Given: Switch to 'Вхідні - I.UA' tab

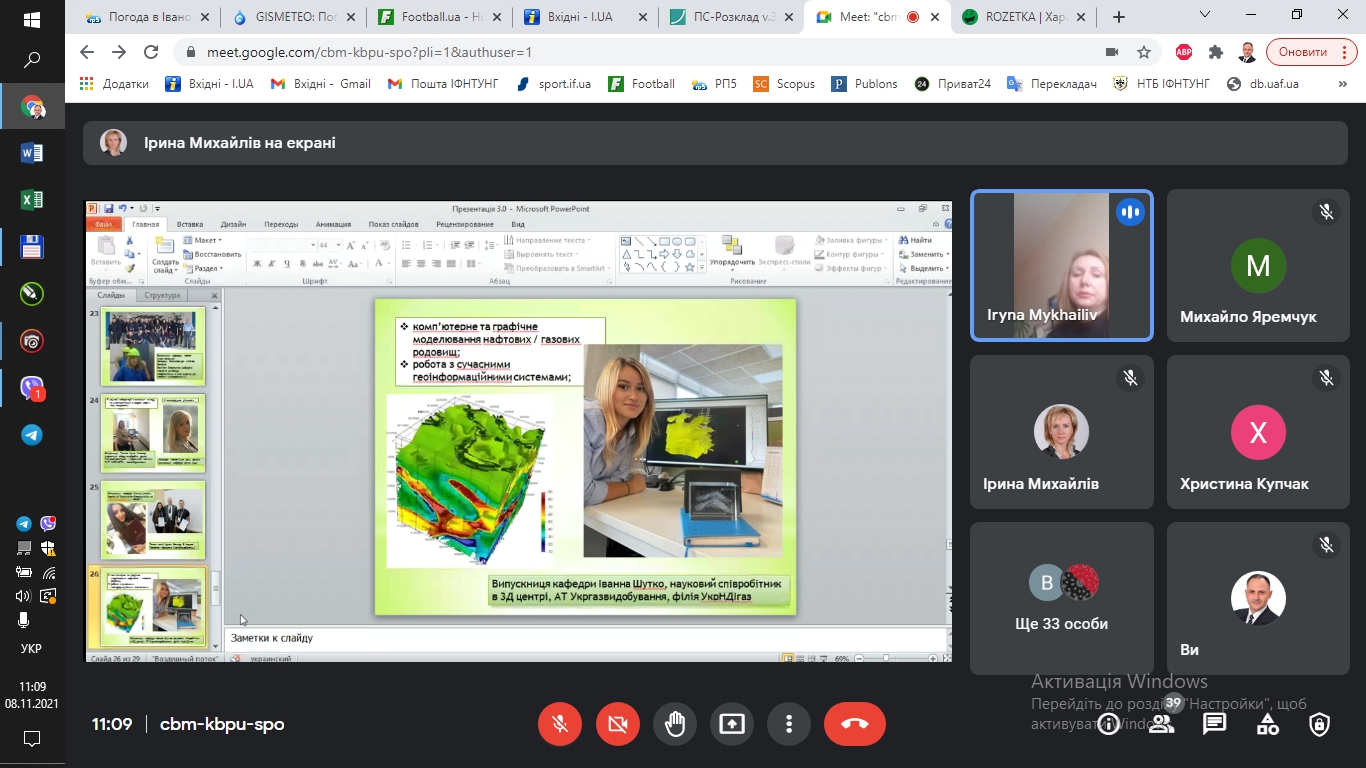Looking at the screenshot, I should [584, 17].
